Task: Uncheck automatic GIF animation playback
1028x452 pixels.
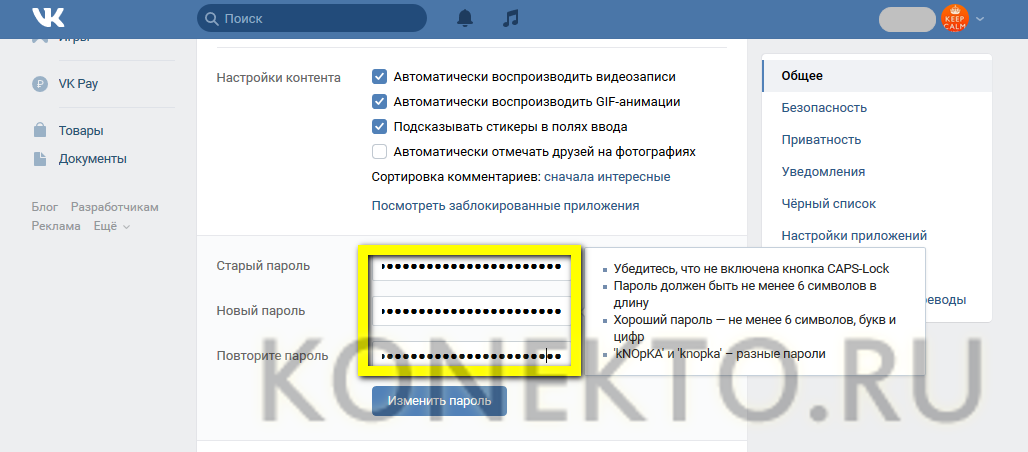Action: tap(380, 101)
